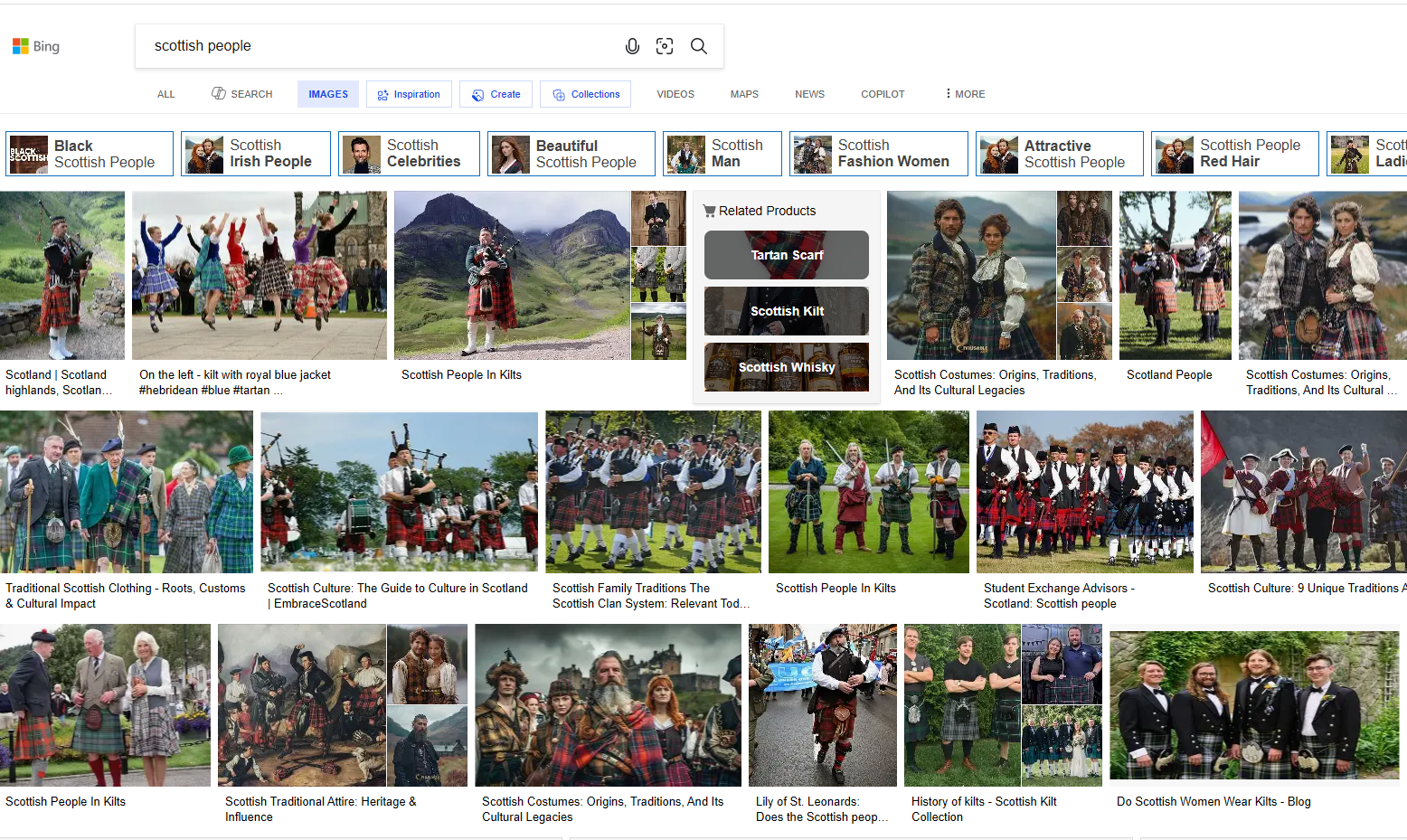This screenshot has height=840, width=1407.
Task: Click the Inspiration tab icon
Action: [383, 95]
